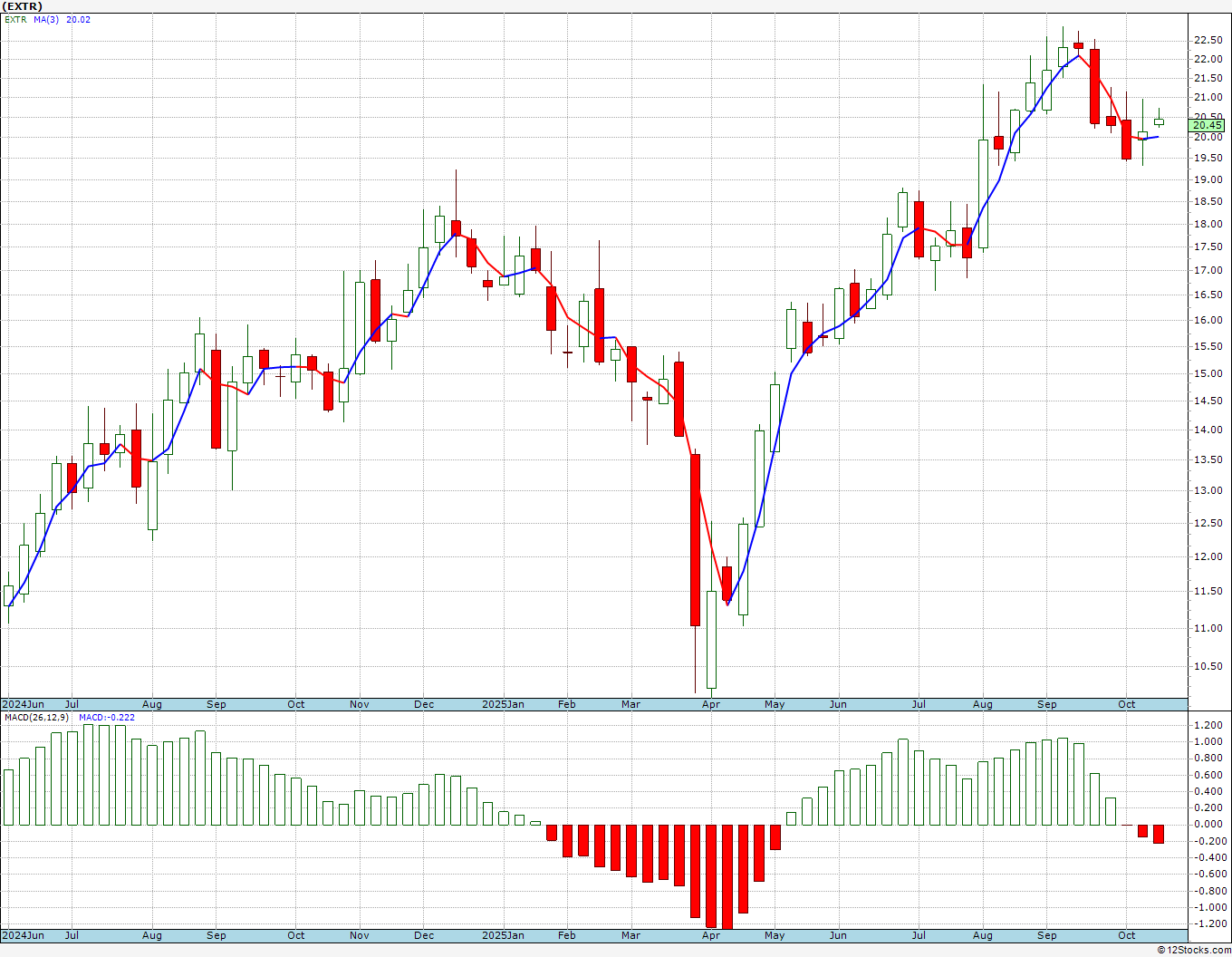Click the 0.200 MACD axis label

[1209, 807]
